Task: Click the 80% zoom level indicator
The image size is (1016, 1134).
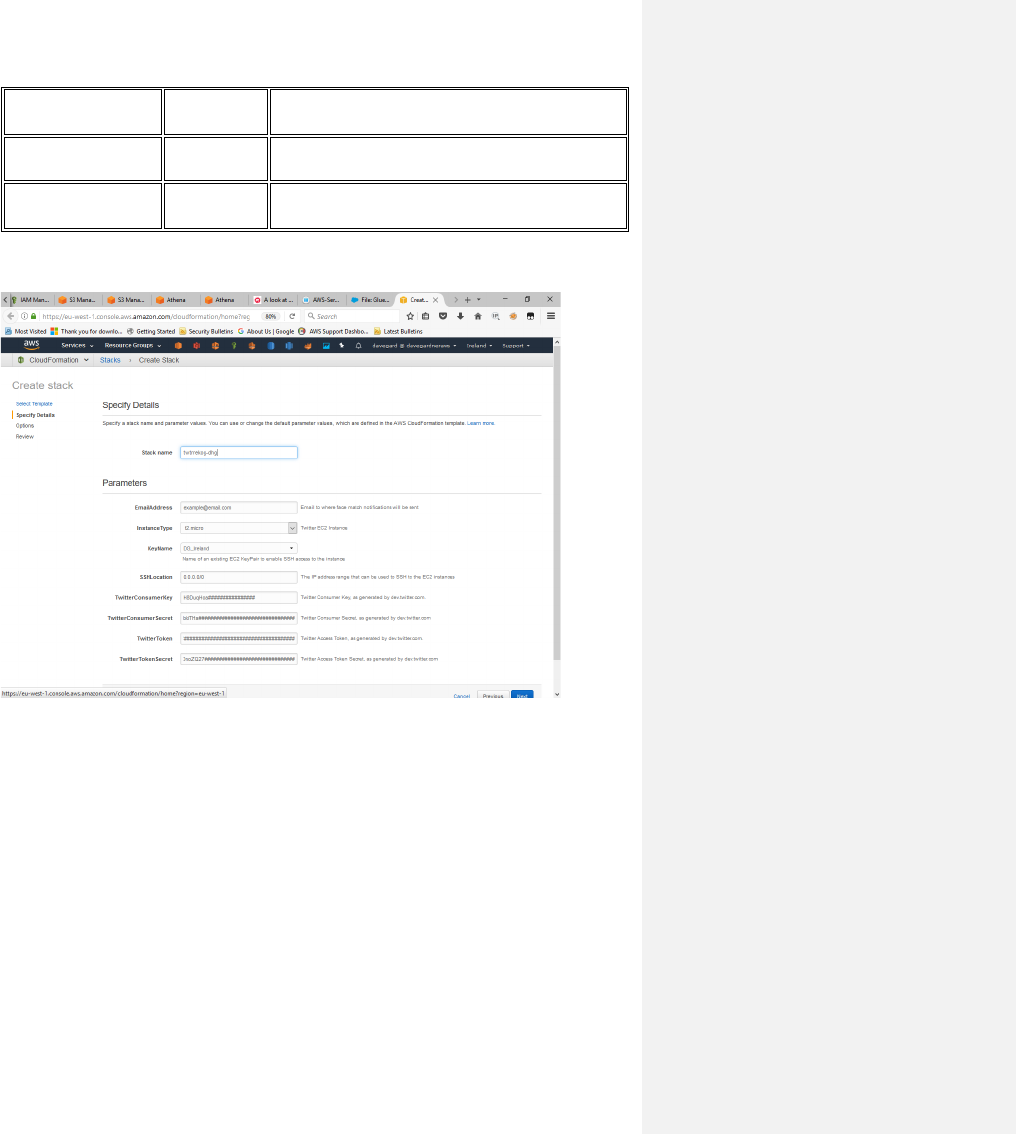Action: [x=270, y=316]
